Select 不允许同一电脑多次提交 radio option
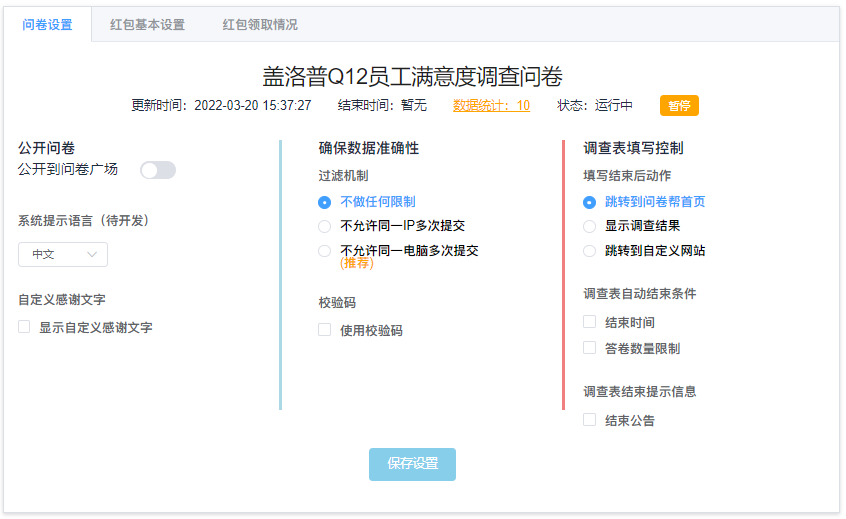Viewport: 846px width, 519px height. point(324,251)
